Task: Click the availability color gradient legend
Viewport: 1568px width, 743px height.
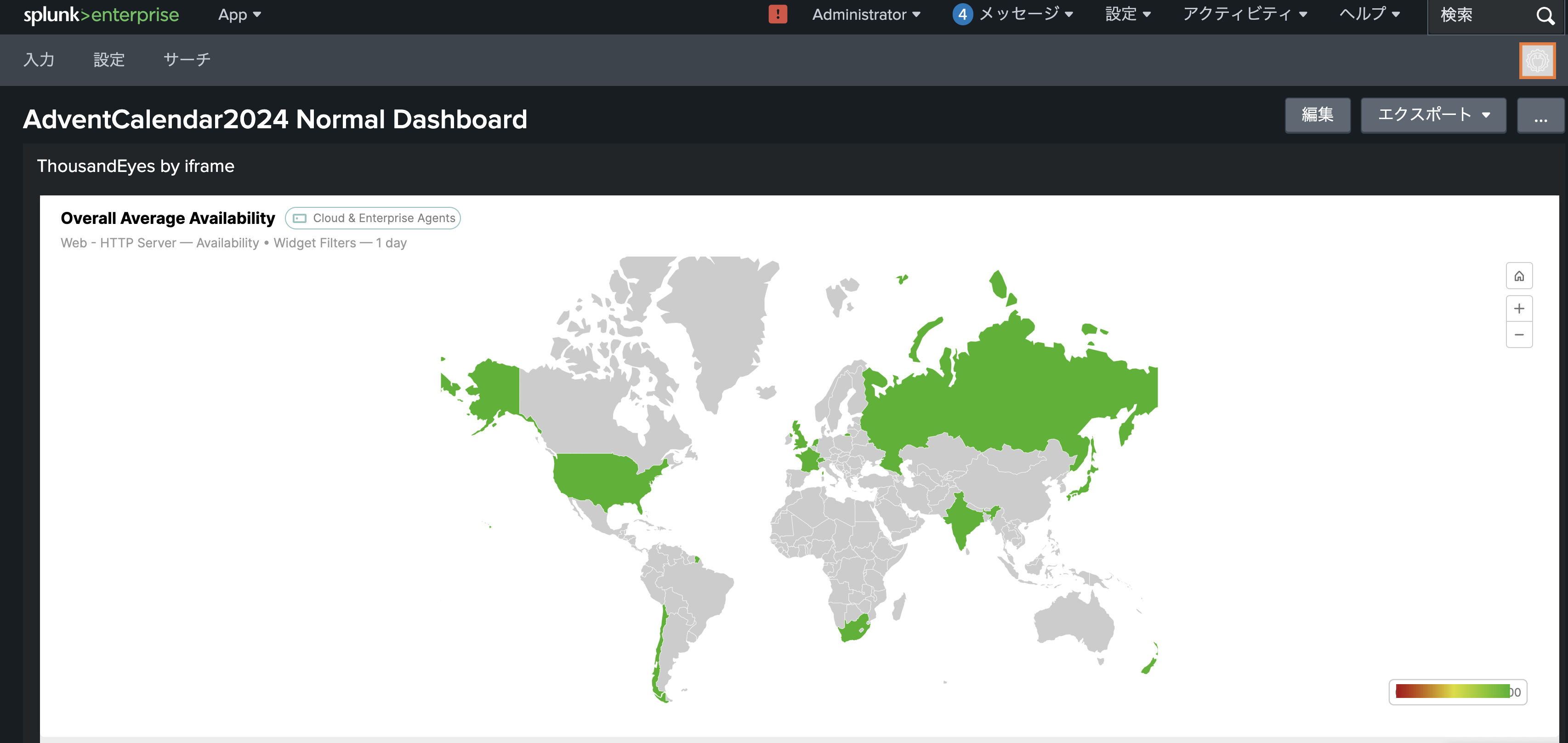Action: (x=1452, y=691)
